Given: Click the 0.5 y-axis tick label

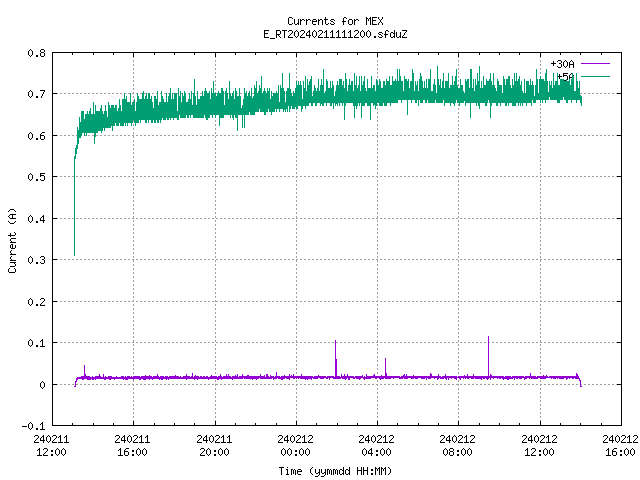Looking at the screenshot, I should click(x=36, y=177).
